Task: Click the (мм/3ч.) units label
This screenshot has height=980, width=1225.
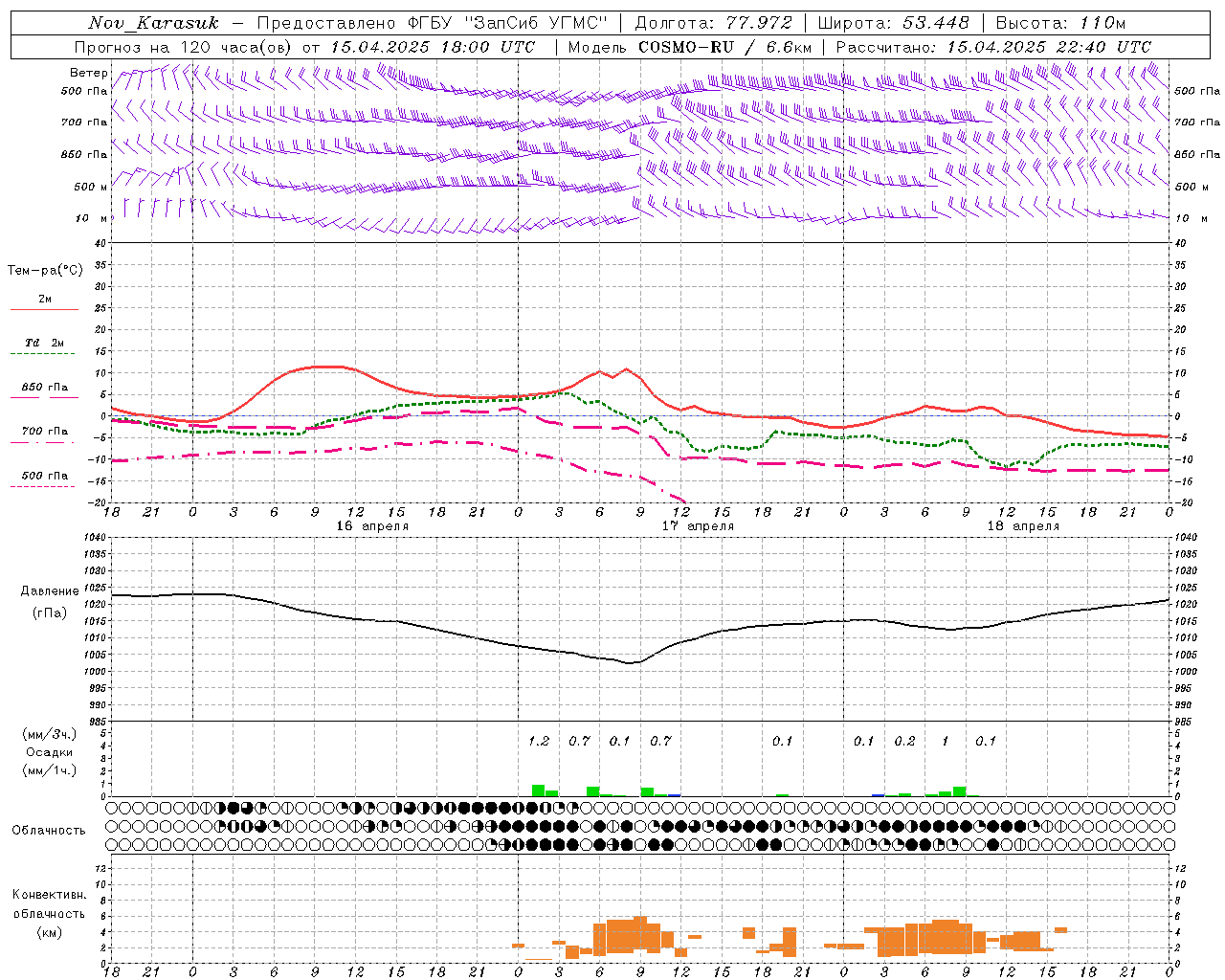Action: coord(49,734)
